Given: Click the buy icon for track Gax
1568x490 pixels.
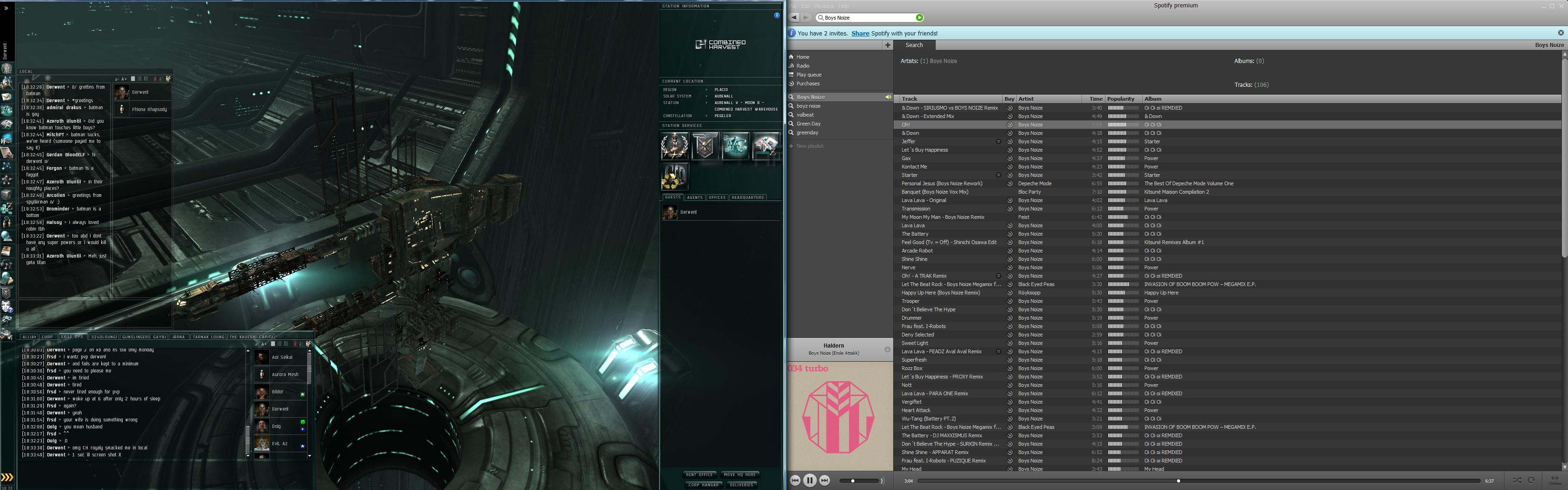Looking at the screenshot, I should (1010, 158).
